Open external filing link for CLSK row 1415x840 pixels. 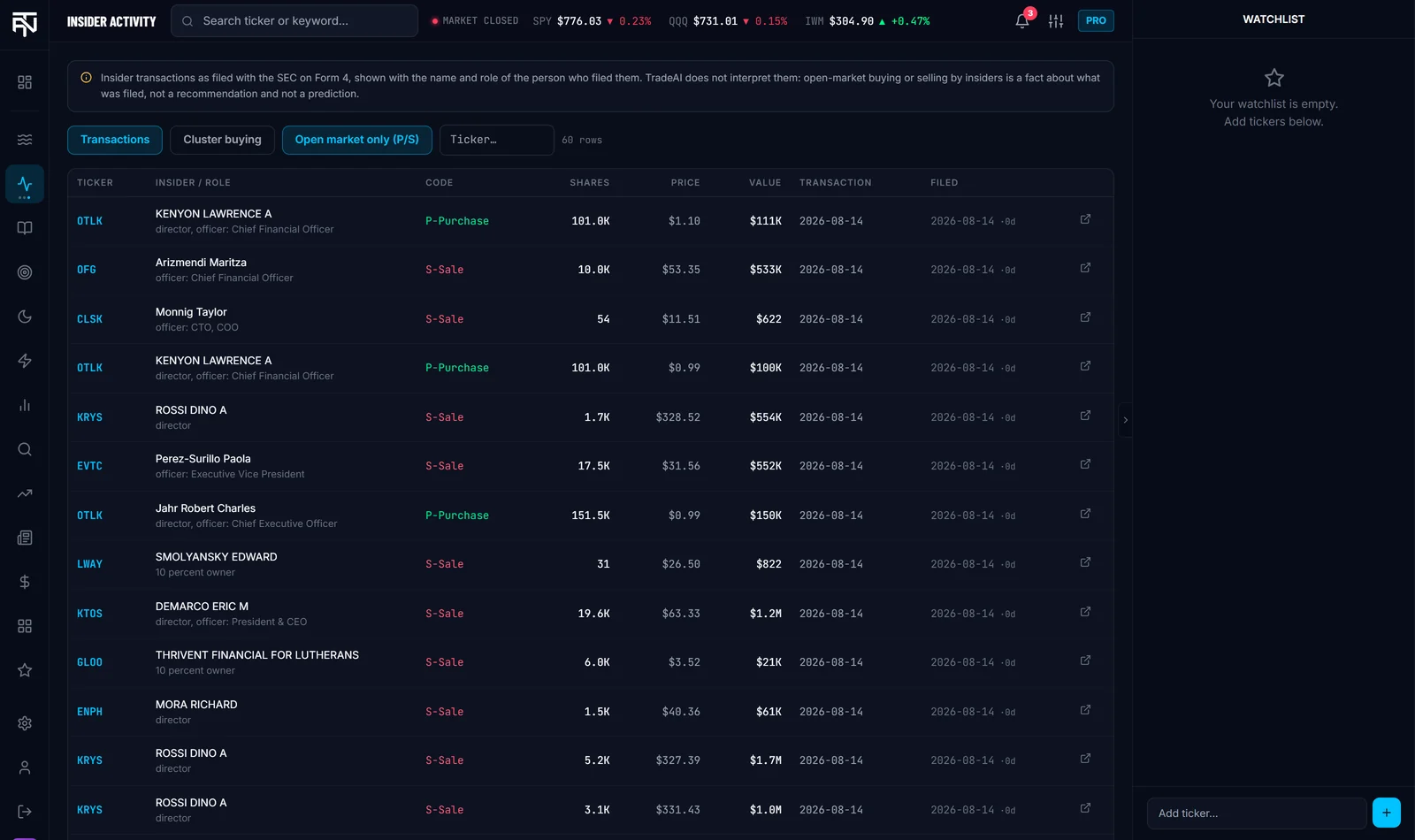coord(1085,317)
